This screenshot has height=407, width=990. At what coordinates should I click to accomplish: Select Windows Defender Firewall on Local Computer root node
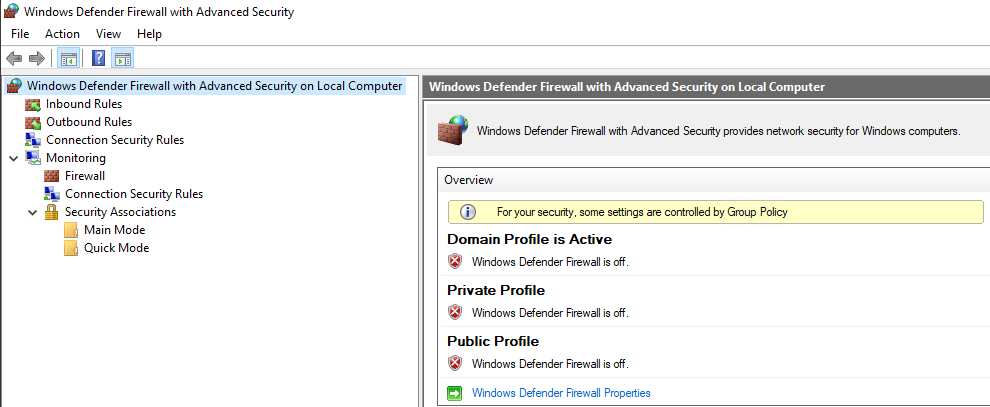(x=215, y=86)
